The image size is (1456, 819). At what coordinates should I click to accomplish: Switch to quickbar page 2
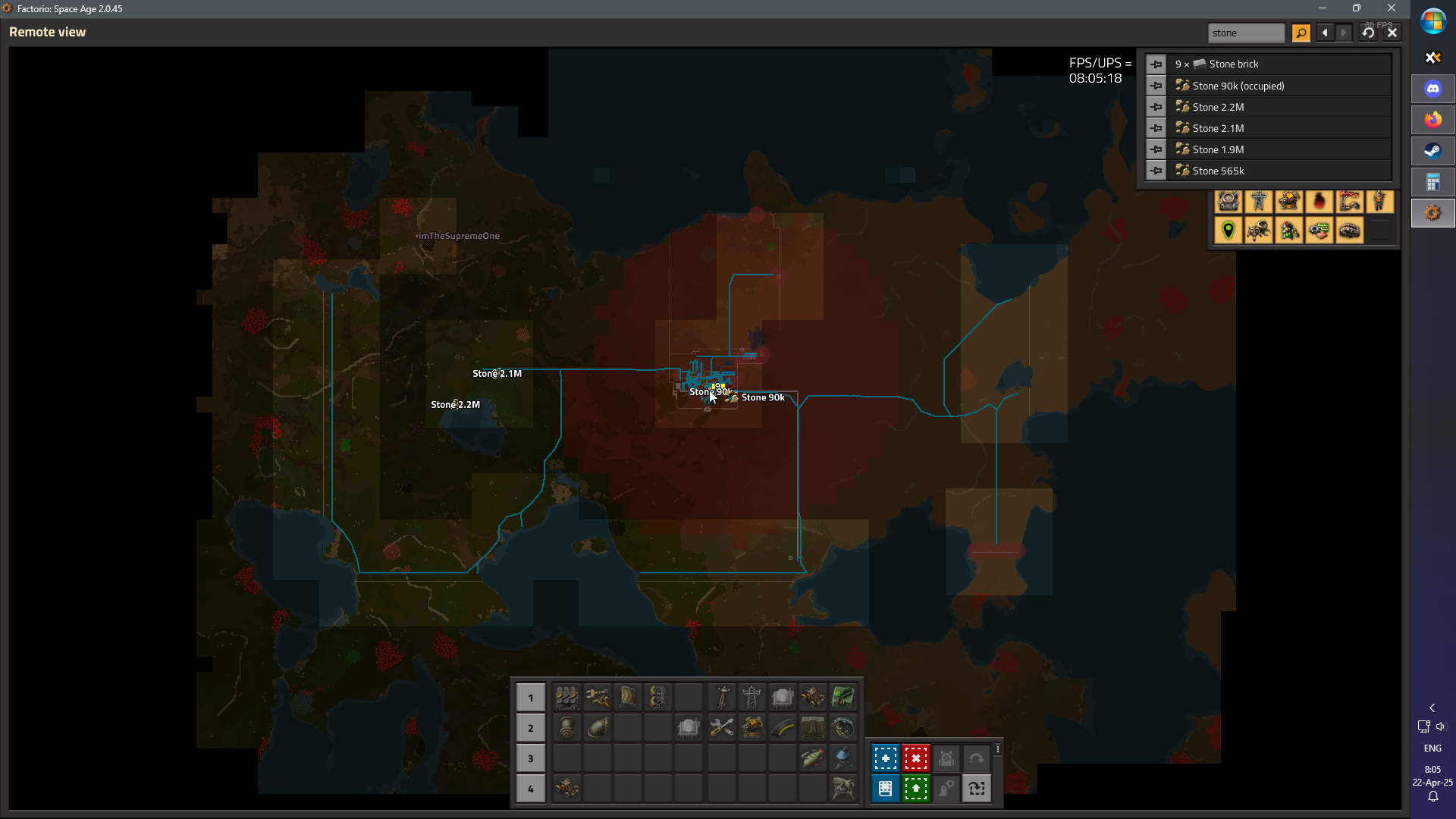pos(531,728)
